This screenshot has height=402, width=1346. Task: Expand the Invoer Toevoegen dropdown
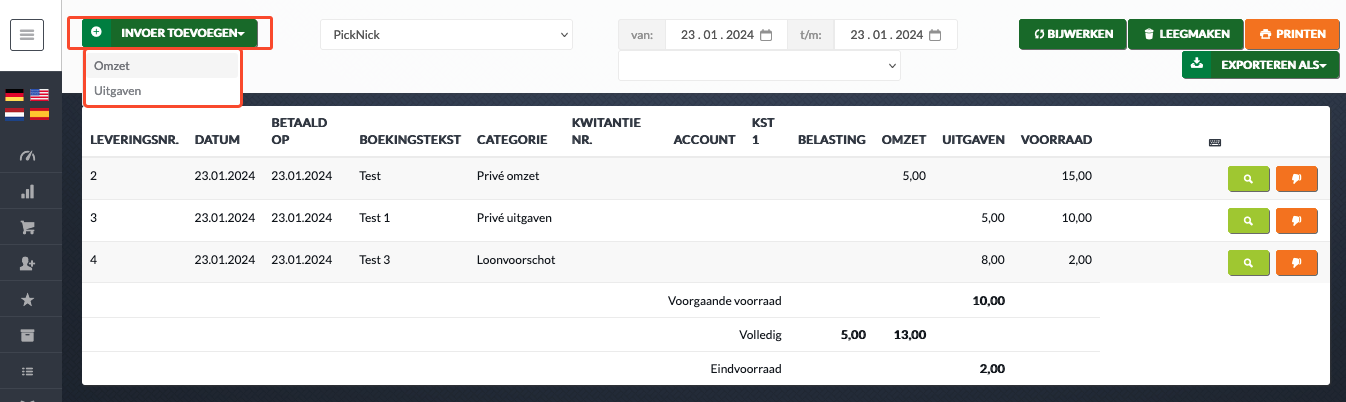tap(169, 33)
